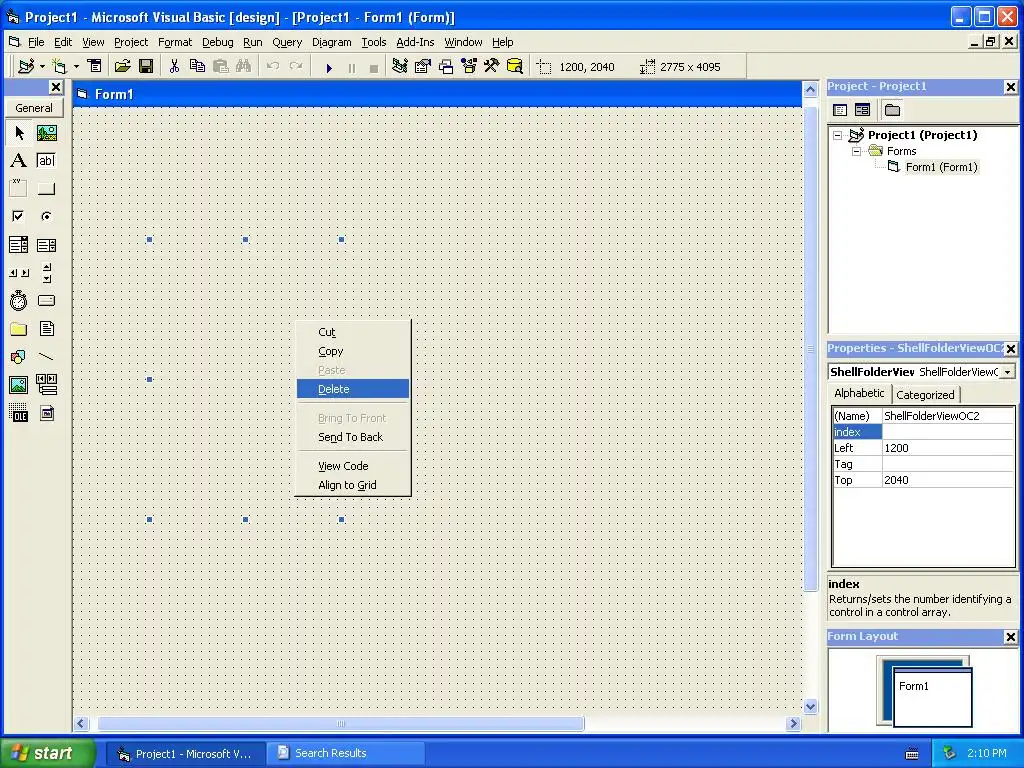Click the Add Form toolbar icon
The width and height of the screenshot is (1024, 768).
[59, 66]
